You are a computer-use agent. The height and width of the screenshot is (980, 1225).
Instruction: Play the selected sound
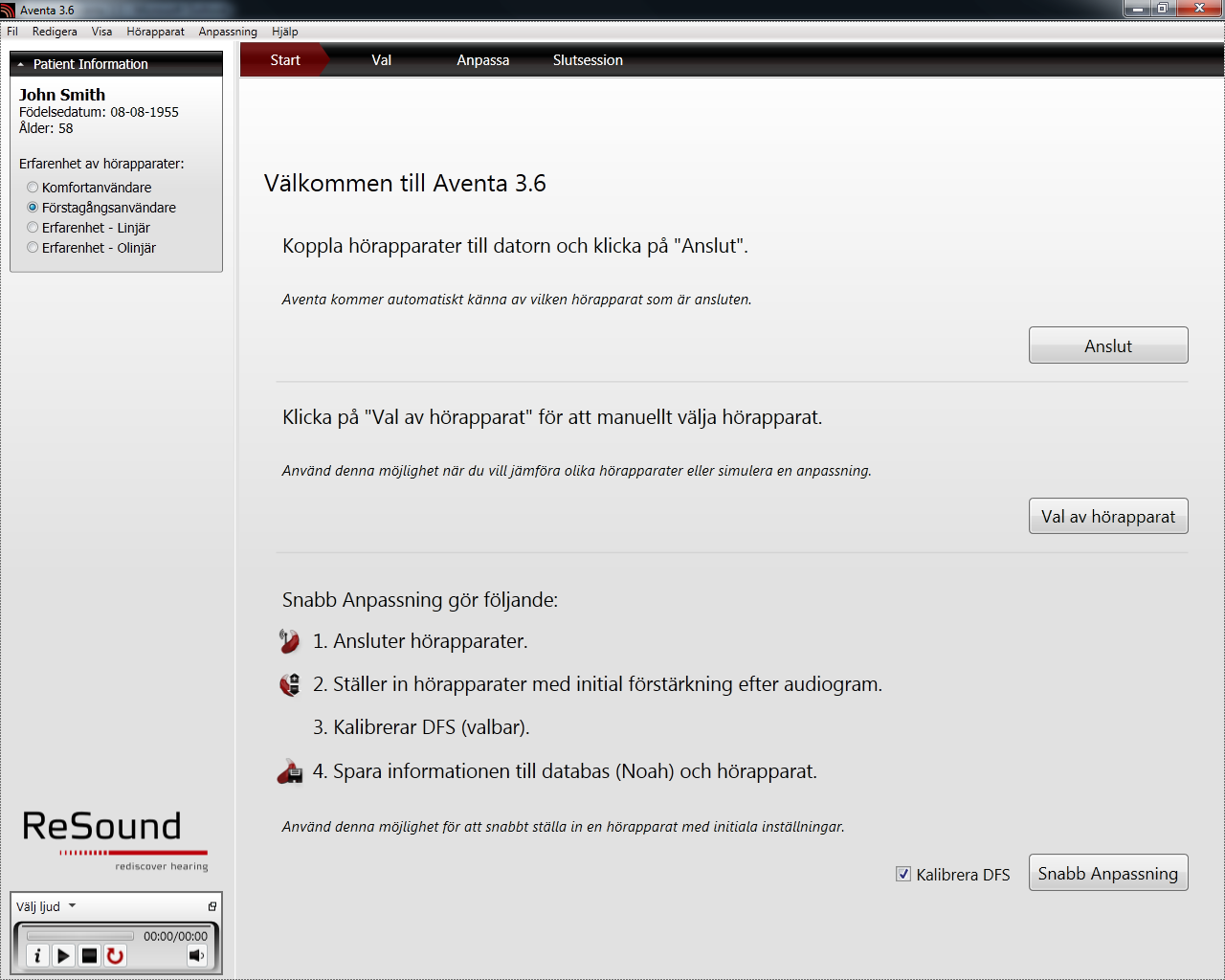63,955
